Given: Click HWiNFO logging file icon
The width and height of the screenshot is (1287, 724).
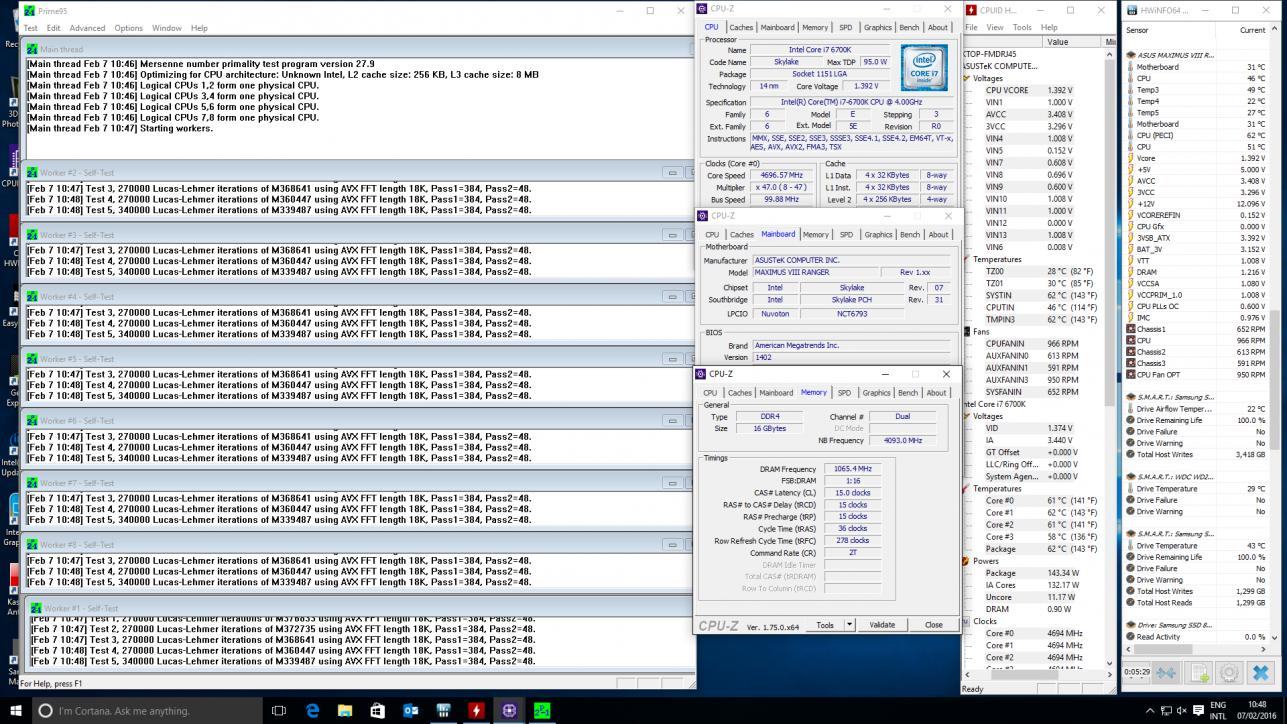Looking at the screenshot, I should click(1200, 673).
